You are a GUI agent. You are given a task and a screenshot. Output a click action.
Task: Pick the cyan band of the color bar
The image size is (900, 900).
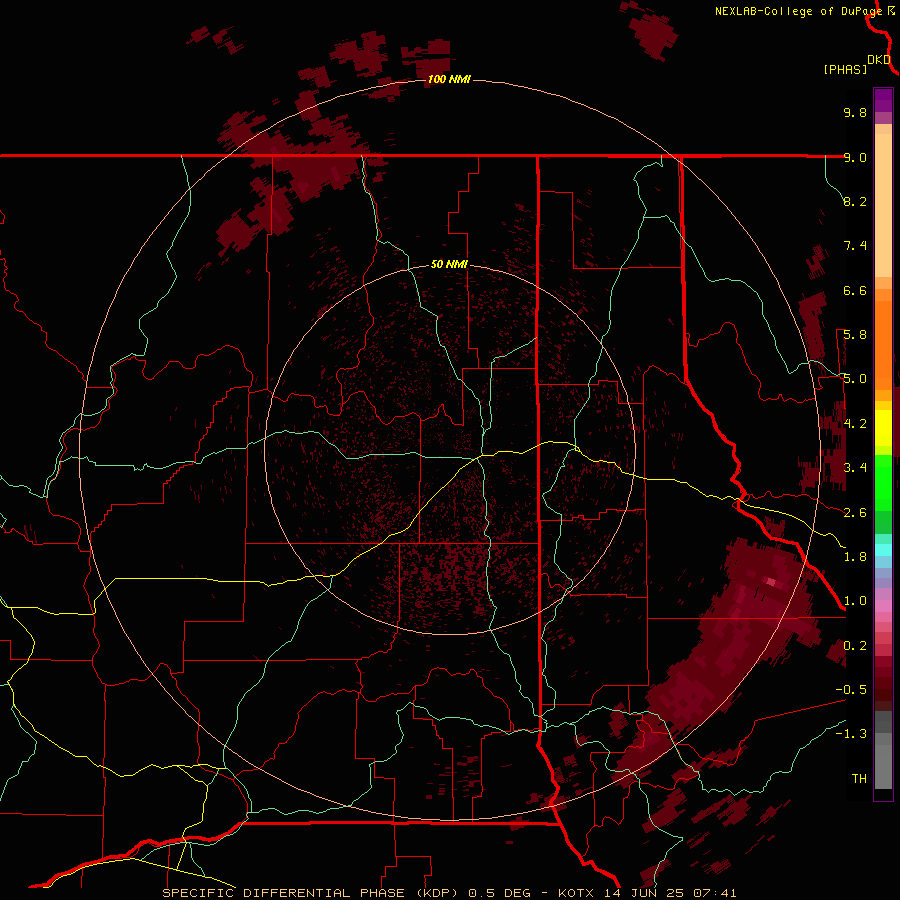pos(883,549)
